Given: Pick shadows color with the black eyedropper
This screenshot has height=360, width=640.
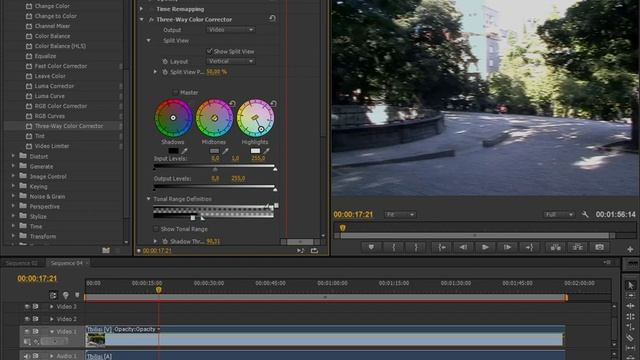Looking at the screenshot, I should pyautogui.click(x=184, y=151).
